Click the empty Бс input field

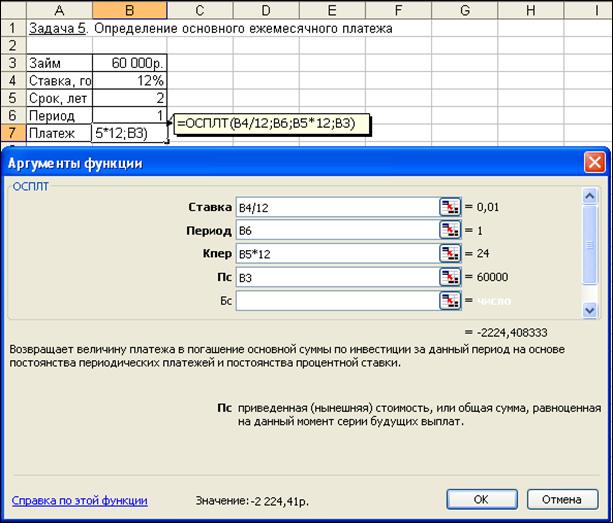coord(336,299)
